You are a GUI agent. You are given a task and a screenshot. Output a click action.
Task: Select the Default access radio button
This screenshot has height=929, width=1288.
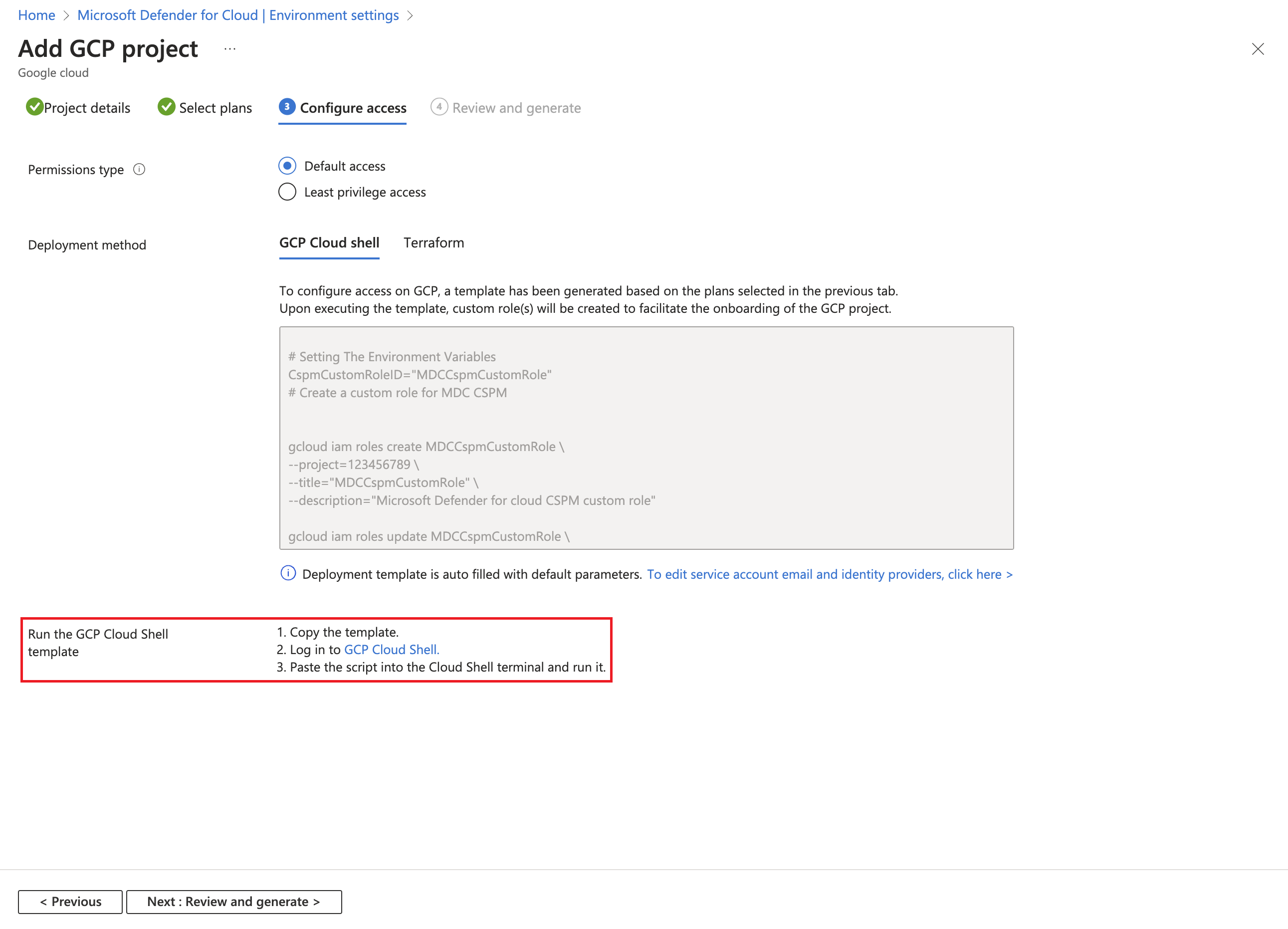[x=287, y=166]
